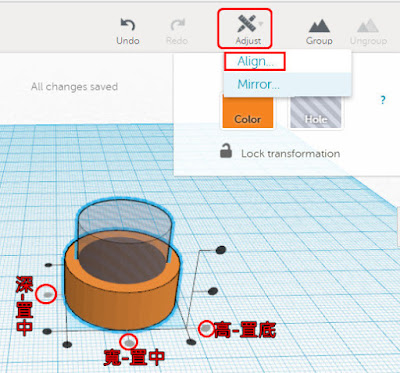The width and height of the screenshot is (400, 373).
Task: Click the middle height align handle
Action: pyautogui.click(x=213, y=291)
